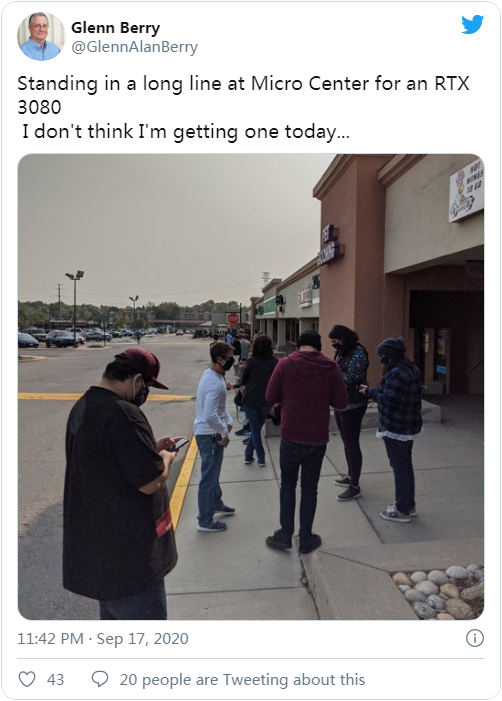The image size is (502, 701).
Task: Click the stop sign in the photo
Action: click(233, 319)
